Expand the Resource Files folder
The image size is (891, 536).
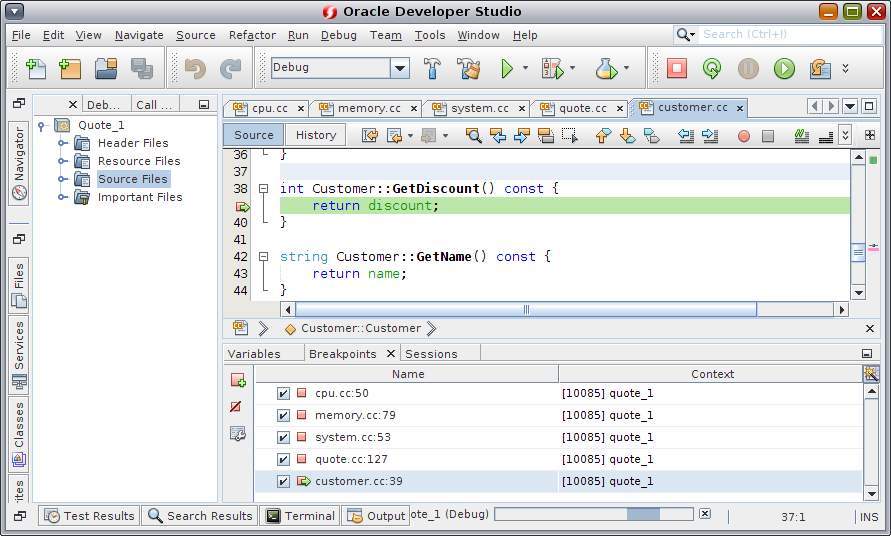click(x=63, y=161)
